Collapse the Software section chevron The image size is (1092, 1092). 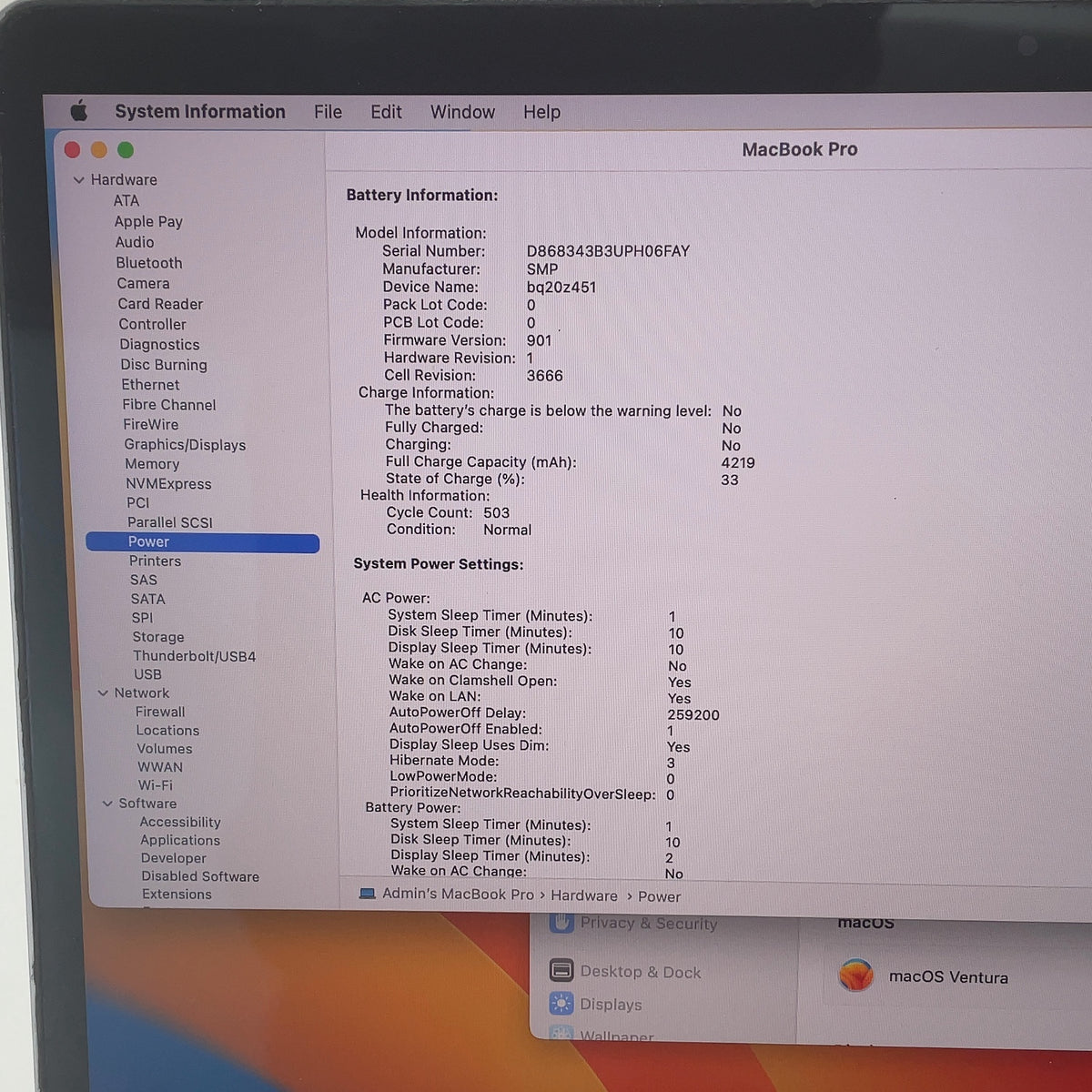pyautogui.click(x=107, y=804)
